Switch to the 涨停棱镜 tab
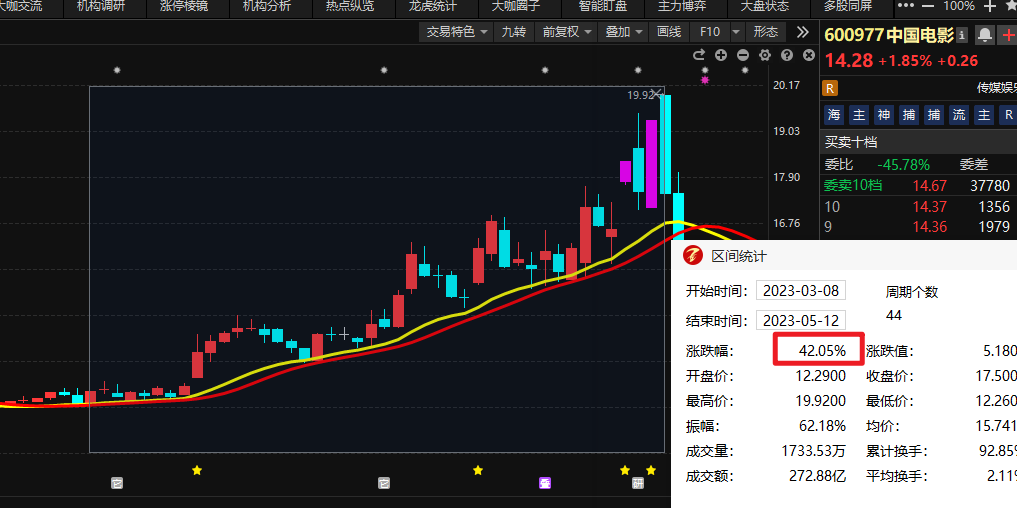1017x508 pixels. coord(184,7)
